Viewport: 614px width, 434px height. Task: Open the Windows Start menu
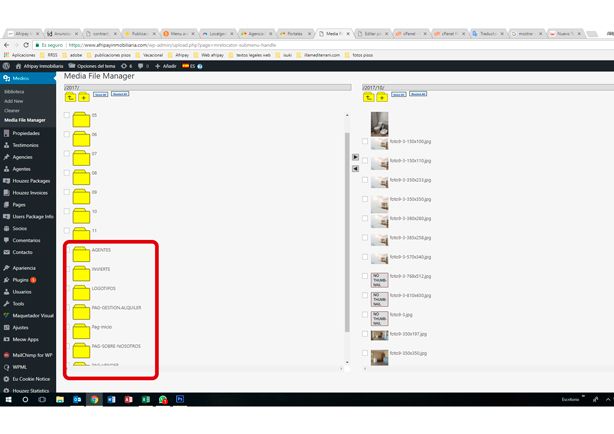(8, 400)
